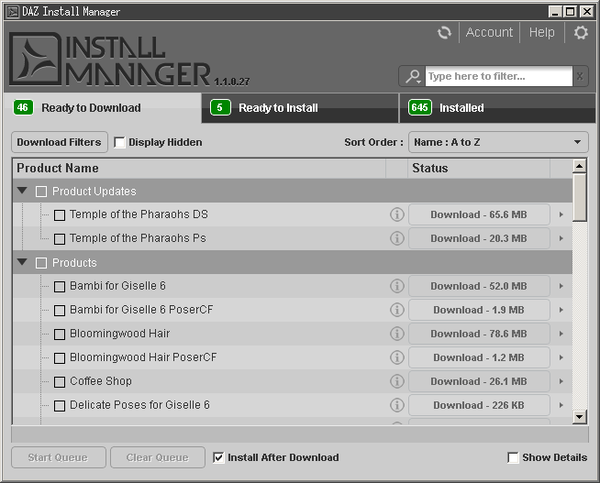Download Coffee Shop 26.1 MB
The width and height of the screenshot is (600, 483).
click(x=479, y=381)
